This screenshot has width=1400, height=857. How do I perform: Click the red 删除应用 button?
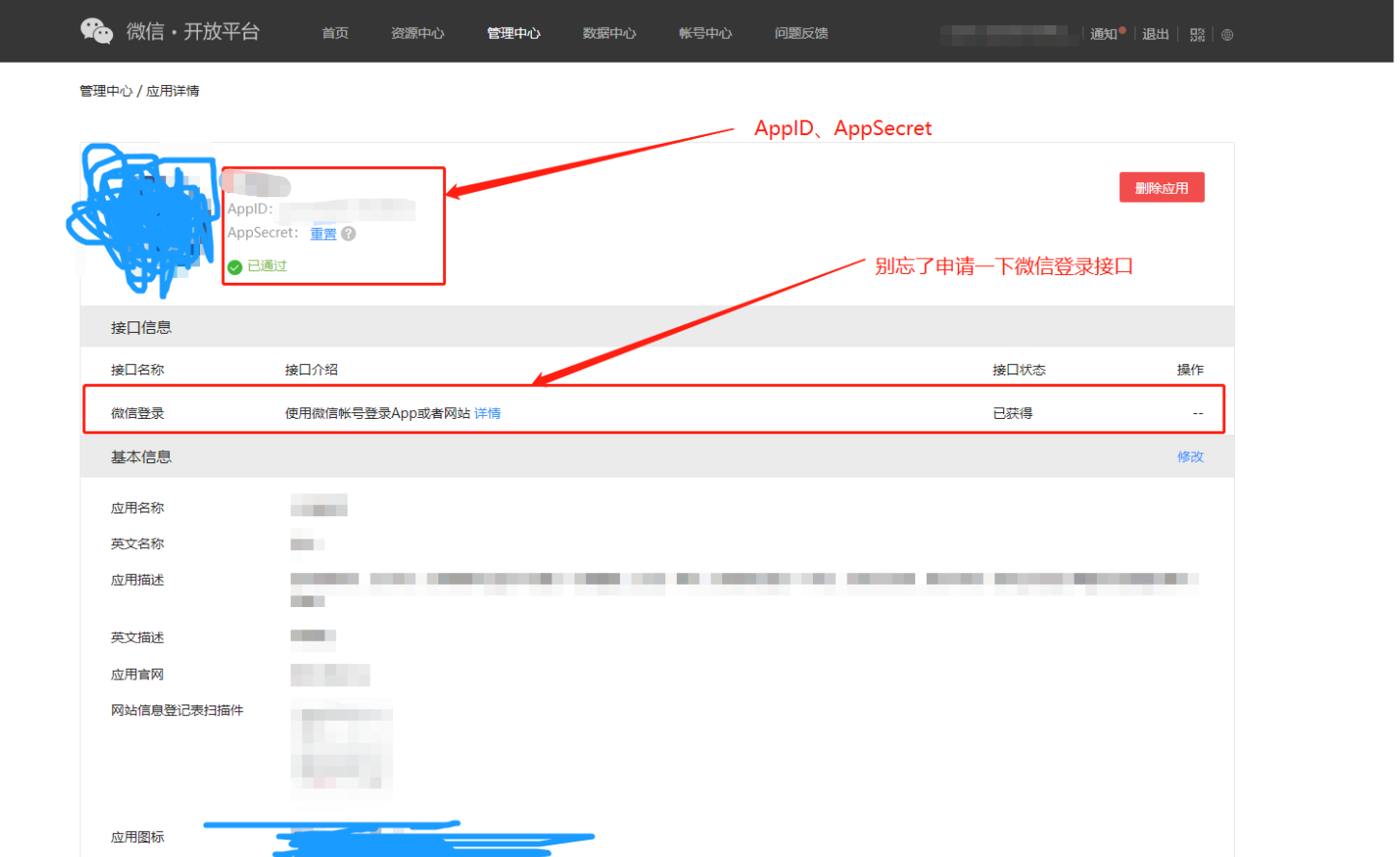click(x=1162, y=188)
